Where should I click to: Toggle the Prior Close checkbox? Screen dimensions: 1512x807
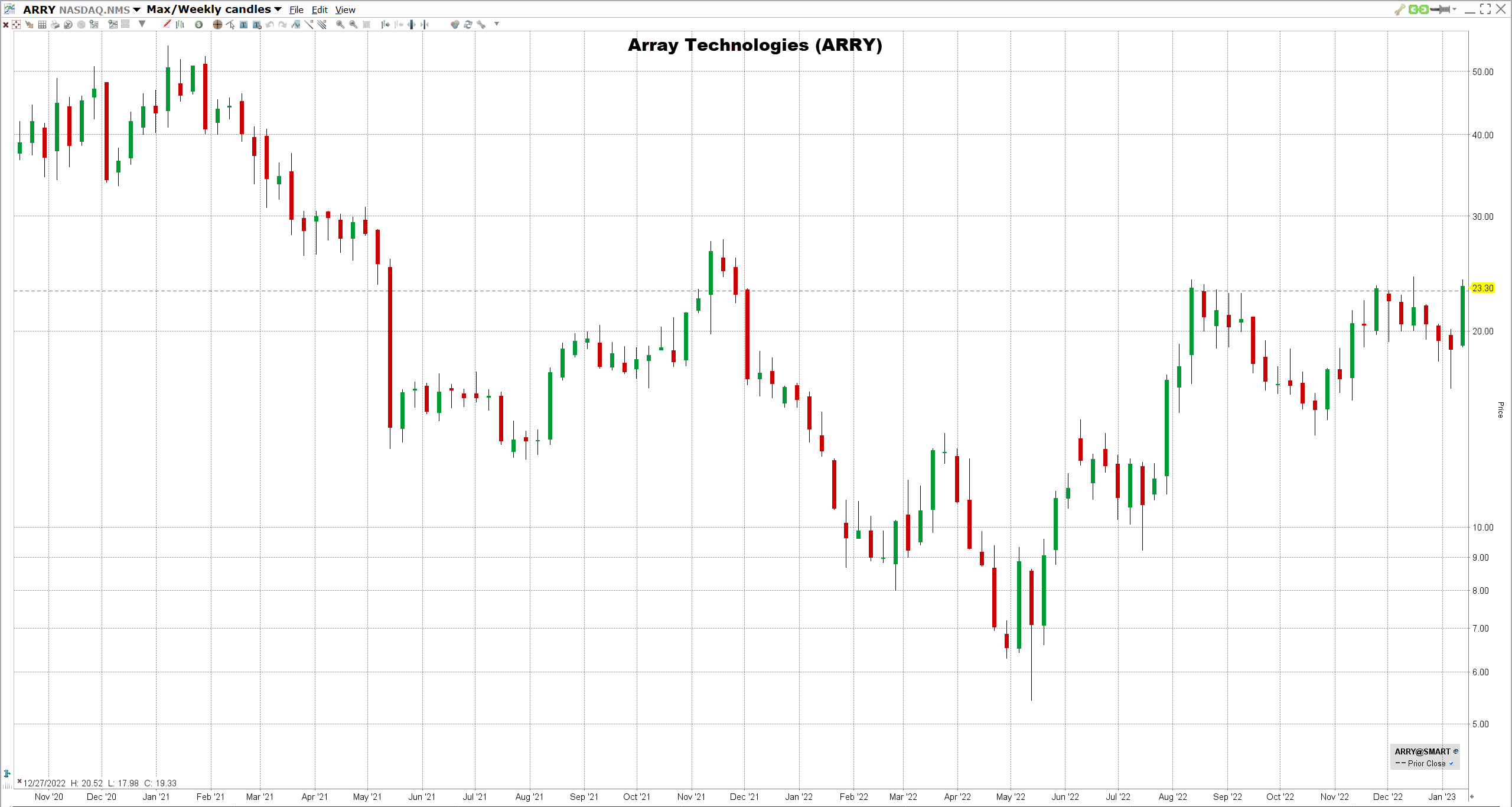pyautogui.click(x=1451, y=763)
